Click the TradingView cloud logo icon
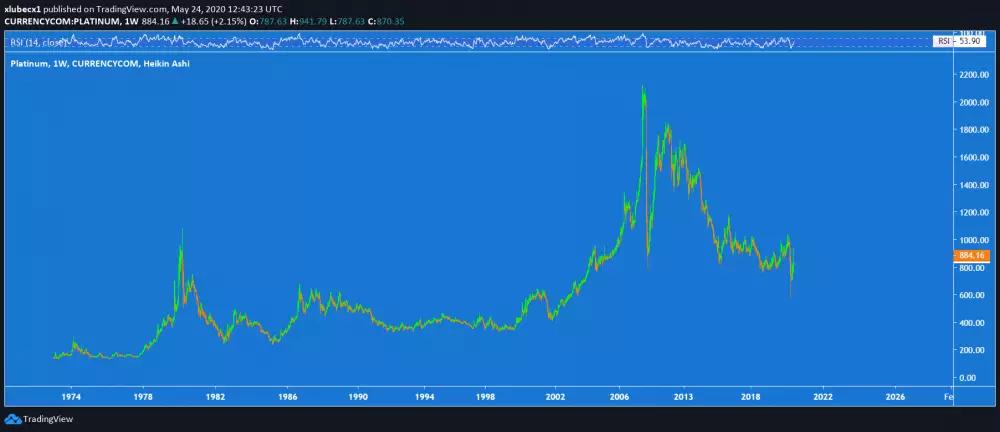The image size is (1000, 432). [x=12, y=420]
